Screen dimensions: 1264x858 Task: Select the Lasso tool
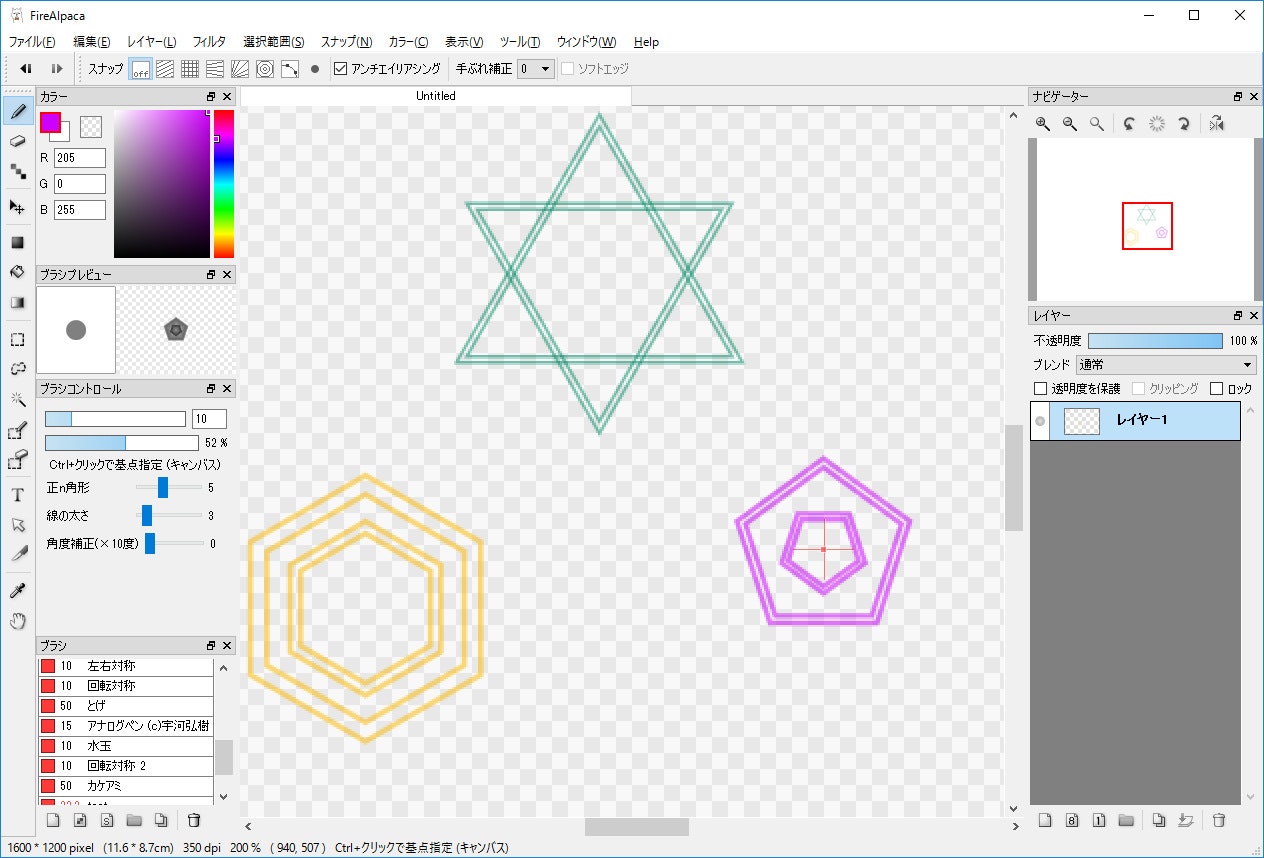tap(17, 369)
